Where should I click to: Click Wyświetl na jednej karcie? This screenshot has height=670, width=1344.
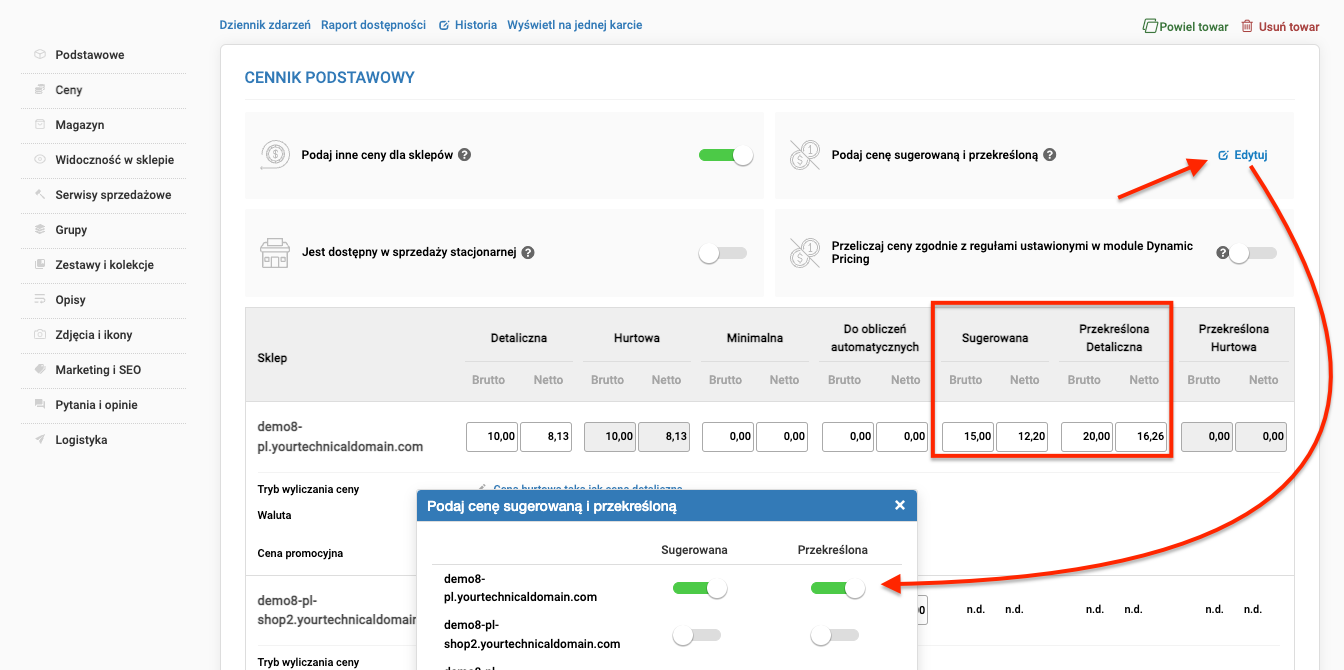(575, 25)
